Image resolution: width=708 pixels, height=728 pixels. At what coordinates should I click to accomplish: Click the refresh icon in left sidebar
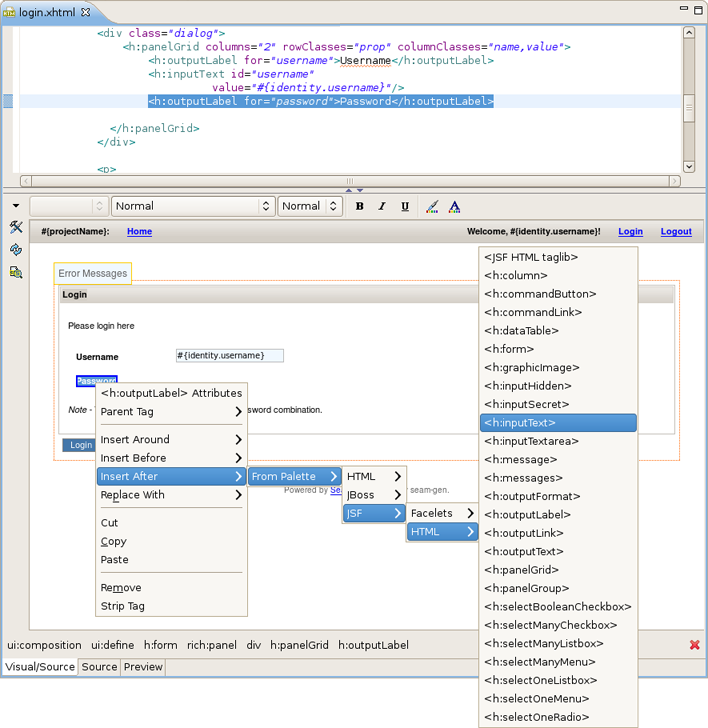click(x=16, y=250)
